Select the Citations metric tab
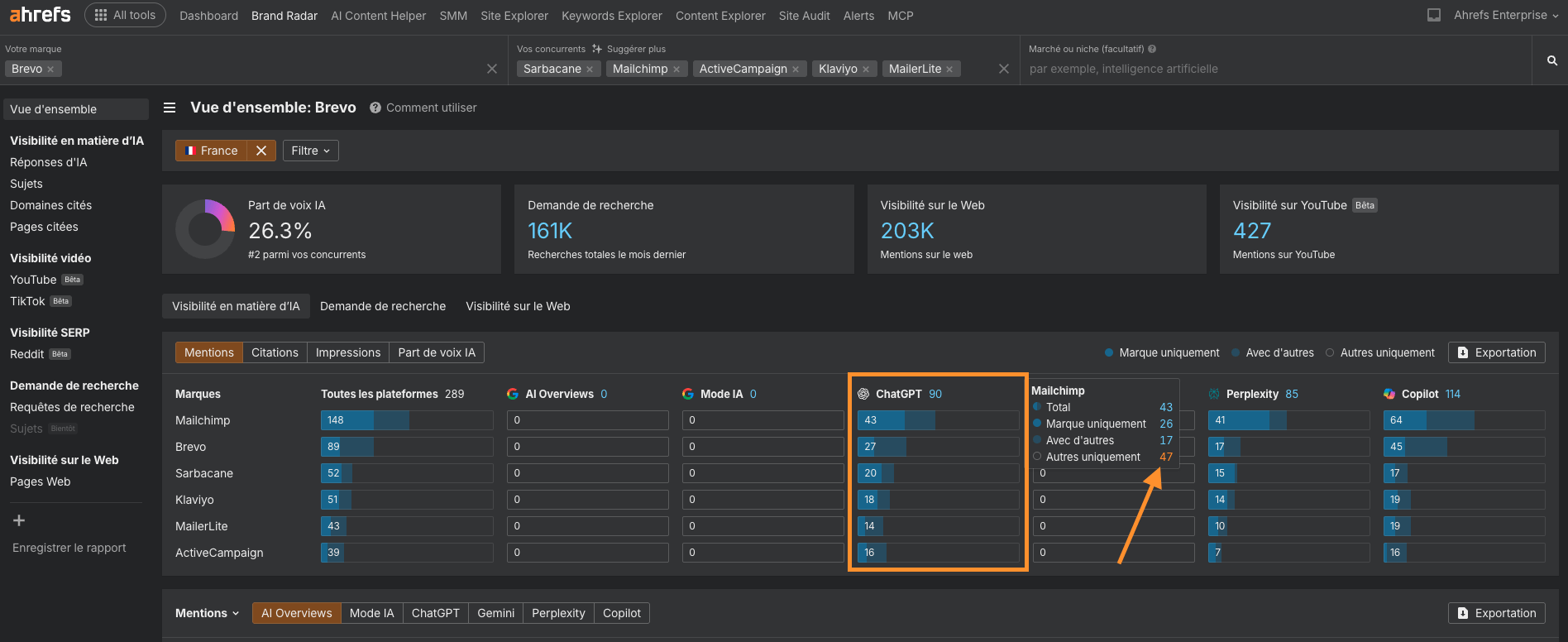 coord(275,352)
